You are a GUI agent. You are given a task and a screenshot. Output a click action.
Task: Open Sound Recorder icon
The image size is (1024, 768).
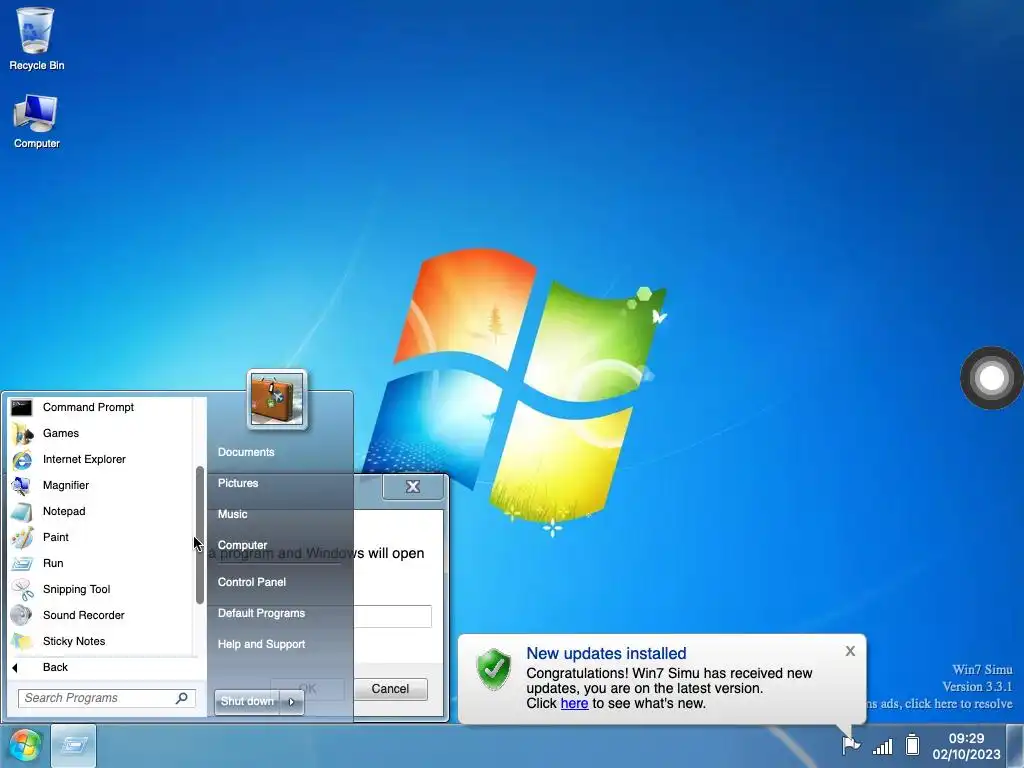(x=22, y=615)
